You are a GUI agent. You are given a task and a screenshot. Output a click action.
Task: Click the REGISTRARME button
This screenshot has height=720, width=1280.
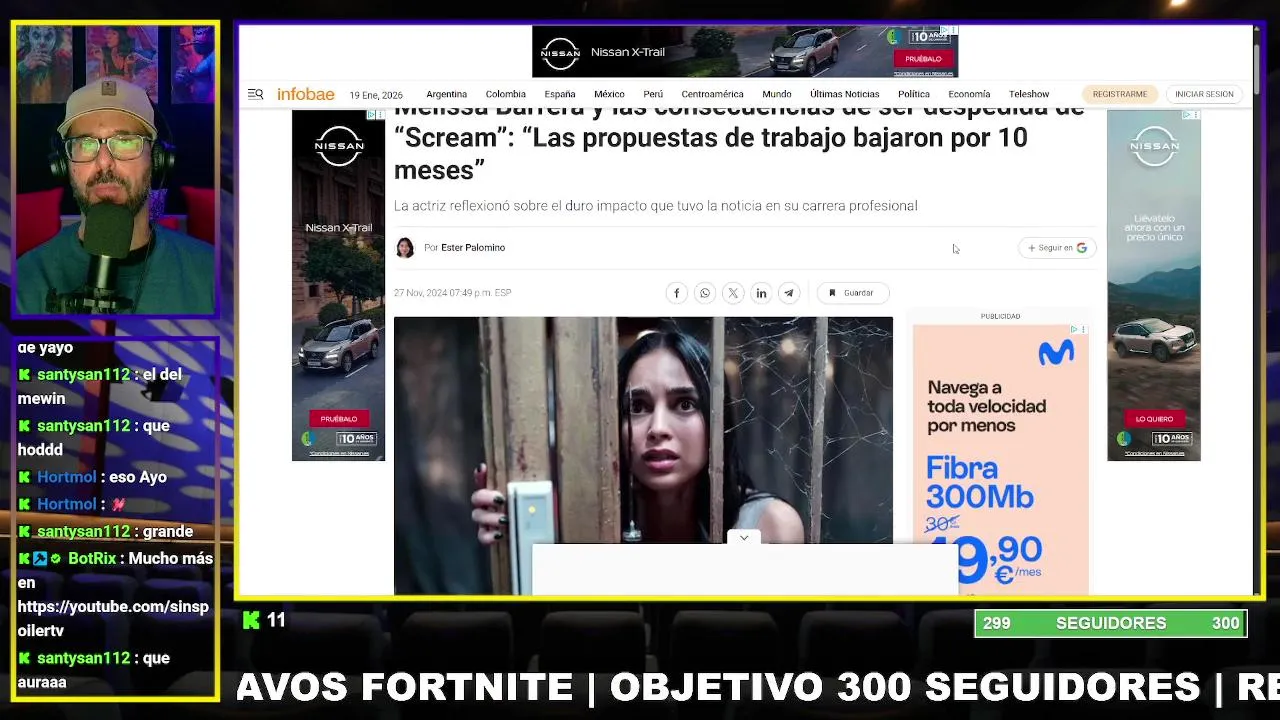1120,94
